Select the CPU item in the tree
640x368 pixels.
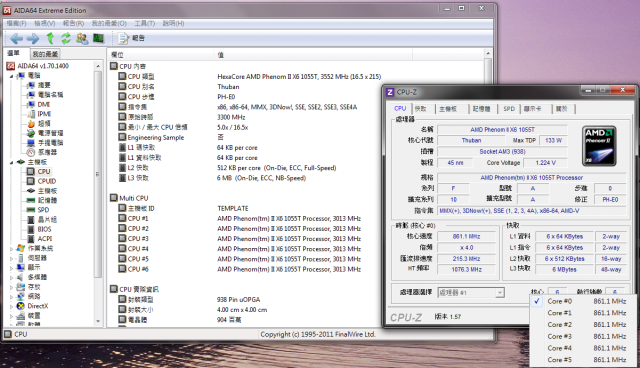pyautogui.click(x=44, y=172)
